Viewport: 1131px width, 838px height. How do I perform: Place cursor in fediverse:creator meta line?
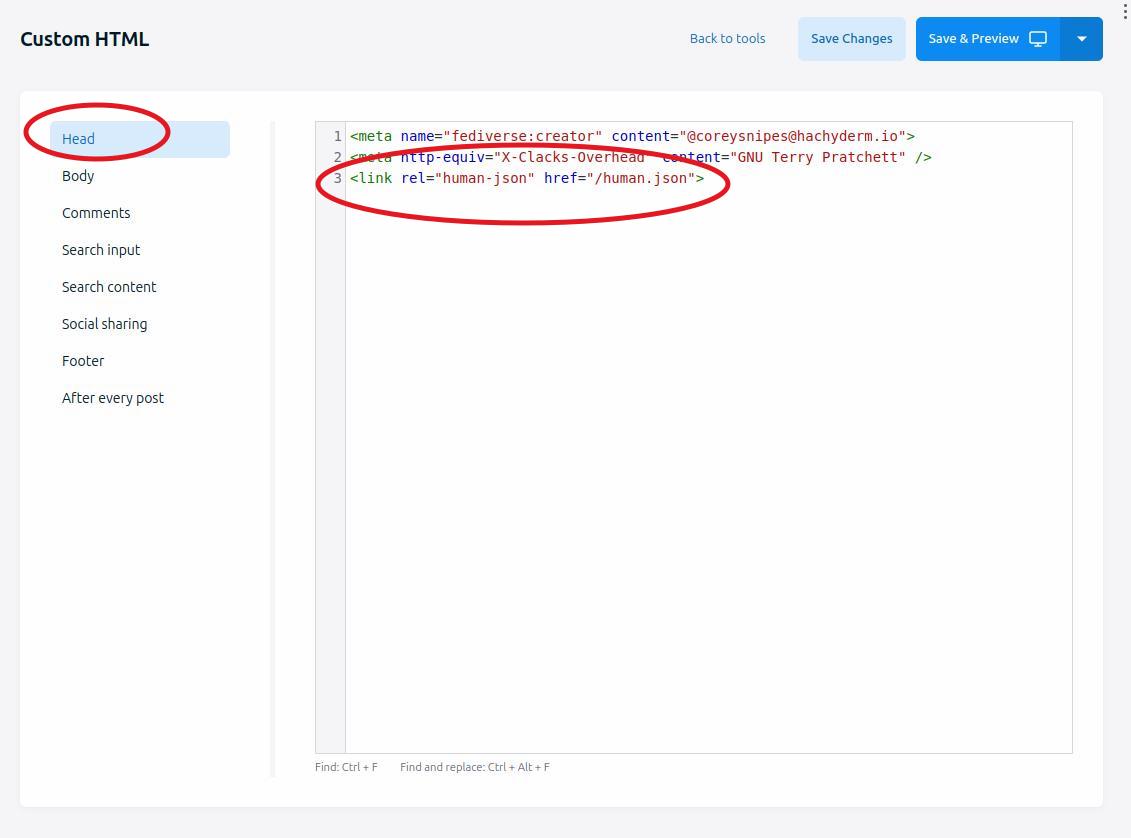[x=632, y=136]
